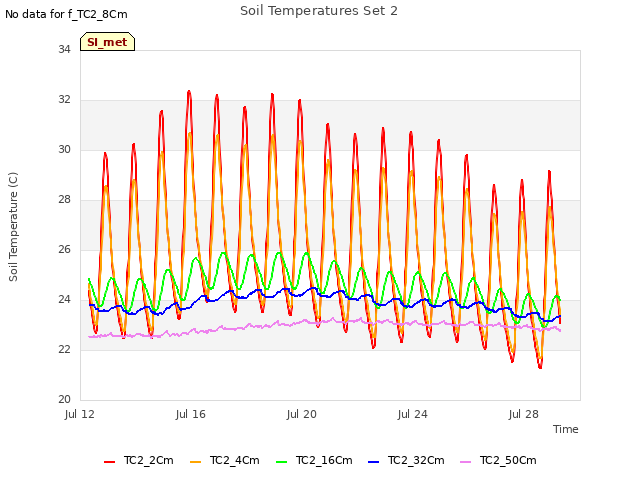Viewport: 640px width, 480px height.
Task: Click the Soil Temperature (C) axis label
Action: pyautogui.click(x=13, y=227)
